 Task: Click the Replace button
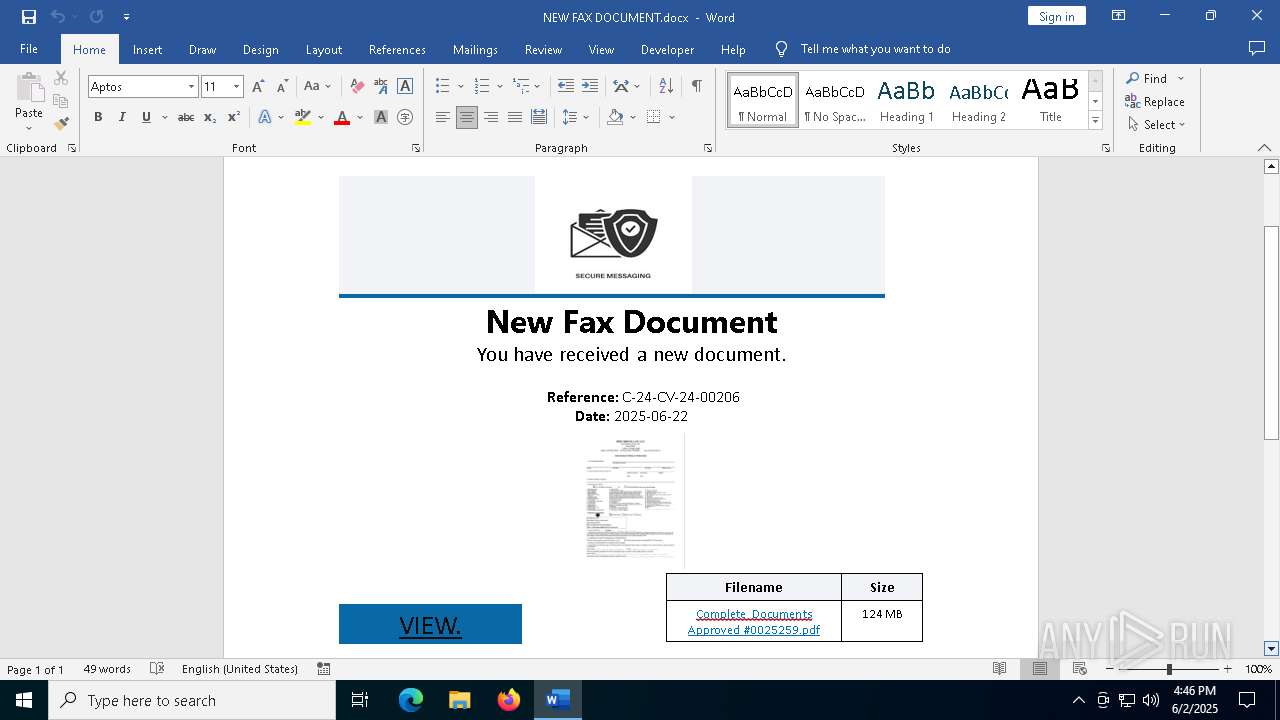(1155, 102)
